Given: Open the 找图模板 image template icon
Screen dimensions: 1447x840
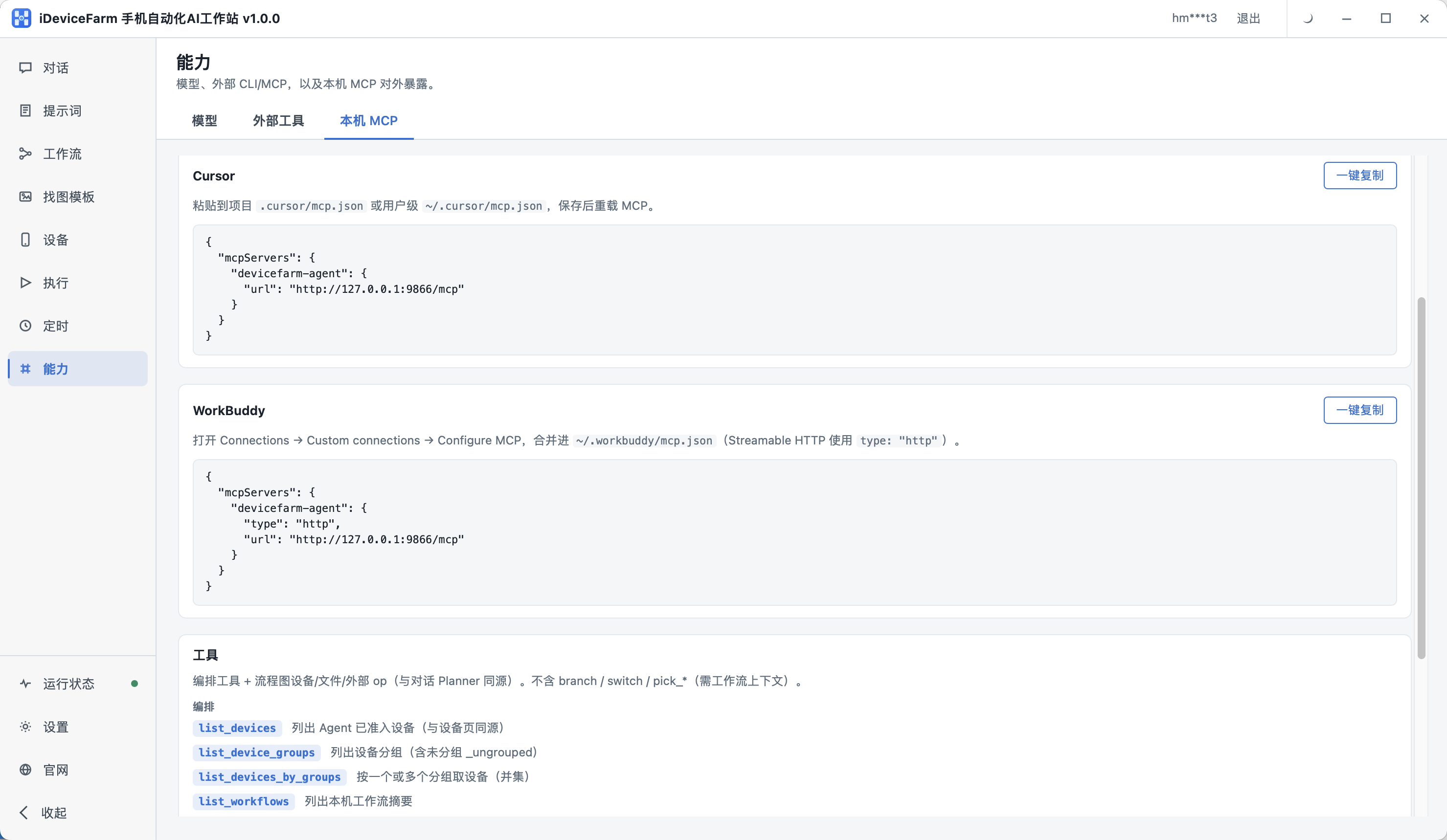Looking at the screenshot, I should click(x=25, y=197).
